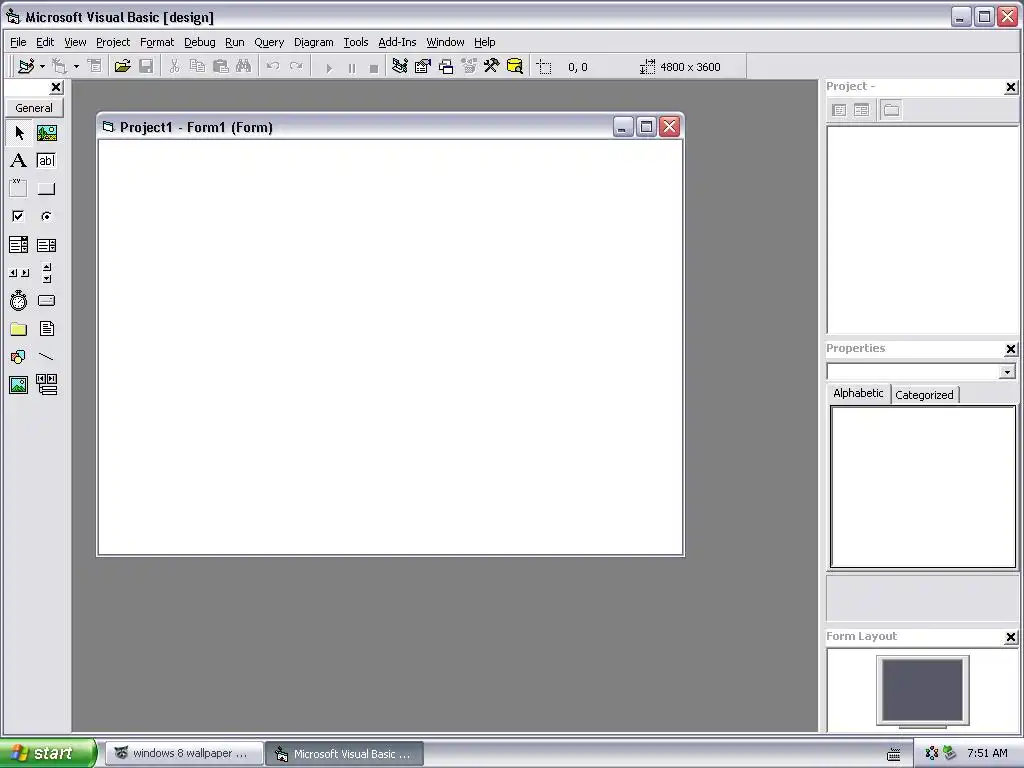Screen dimensions: 1024x768
Task: Select the DriveListBox control tool
Action: [x=46, y=300]
